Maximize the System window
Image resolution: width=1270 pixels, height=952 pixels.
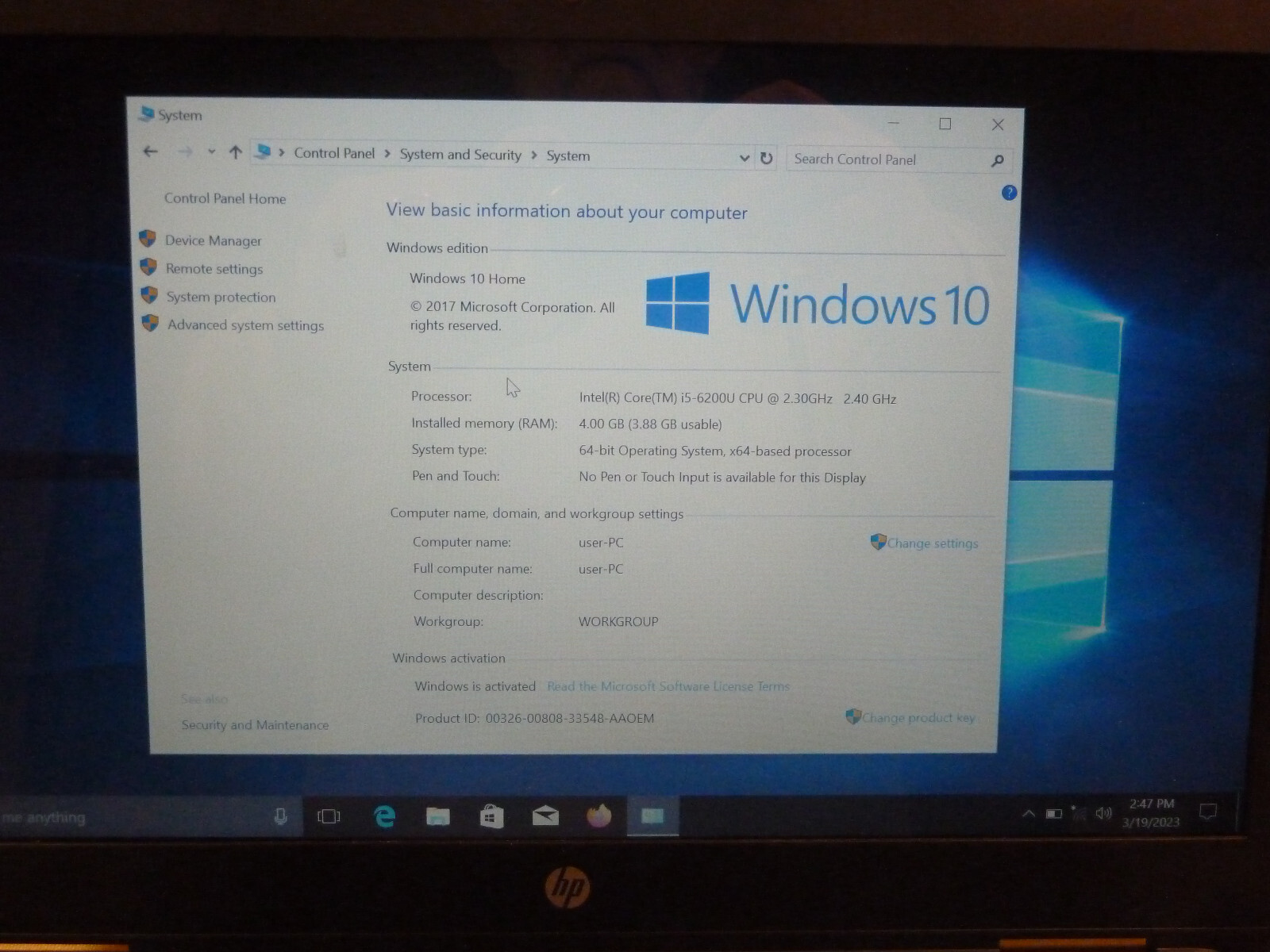click(945, 124)
